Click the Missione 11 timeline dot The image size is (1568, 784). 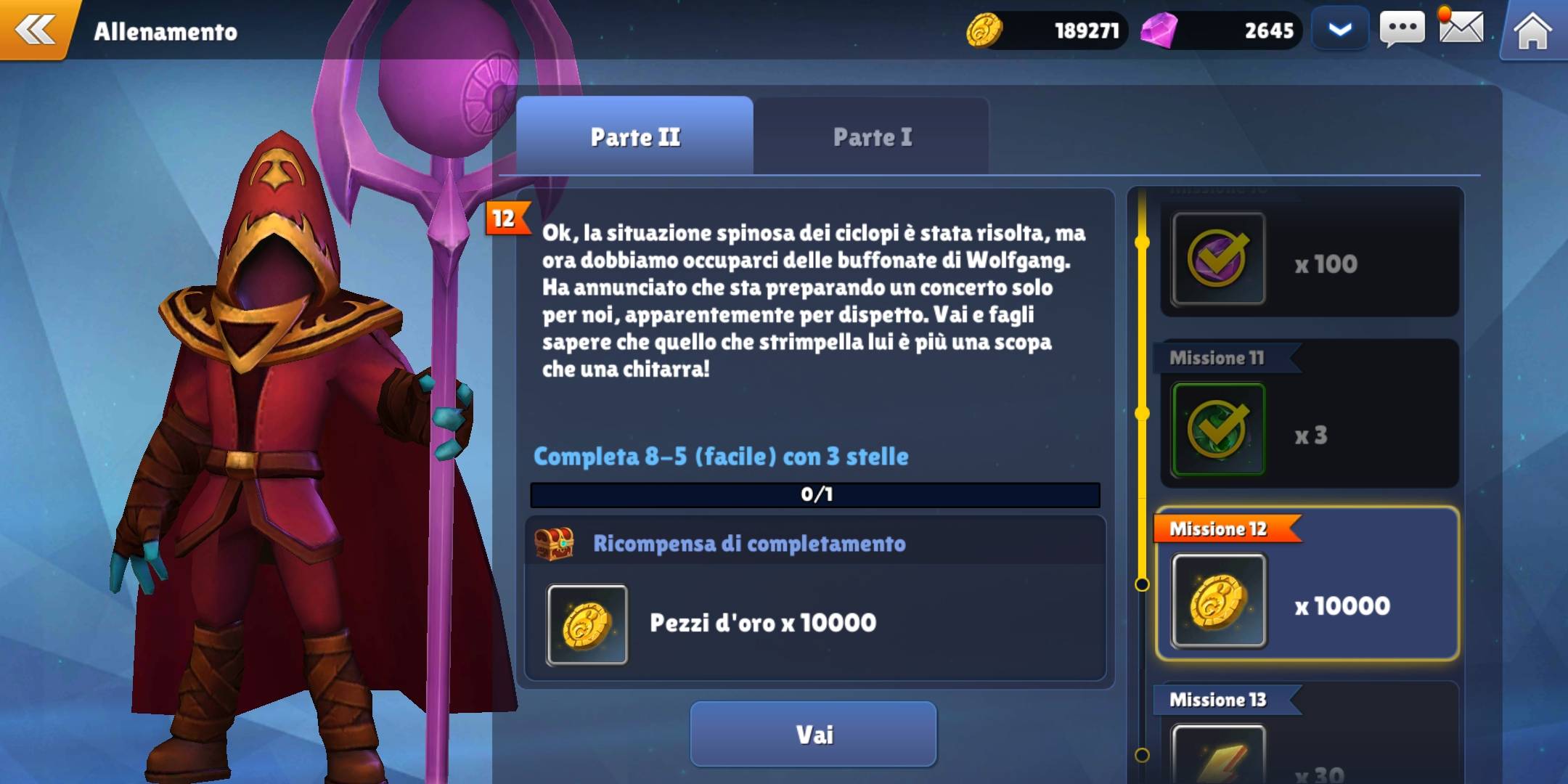(x=1142, y=414)
